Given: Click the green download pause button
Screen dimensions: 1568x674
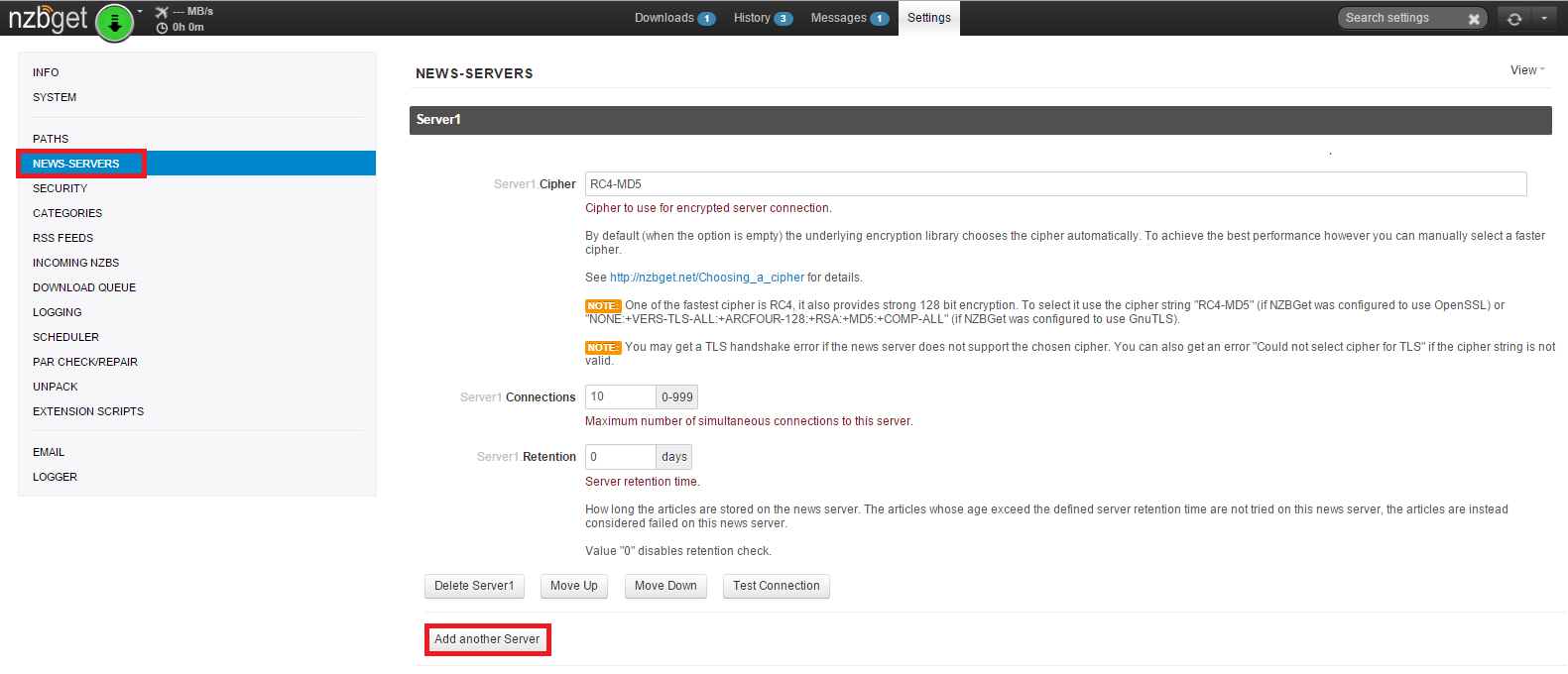Looking at the screenshot, I should (x=115, y=22).
